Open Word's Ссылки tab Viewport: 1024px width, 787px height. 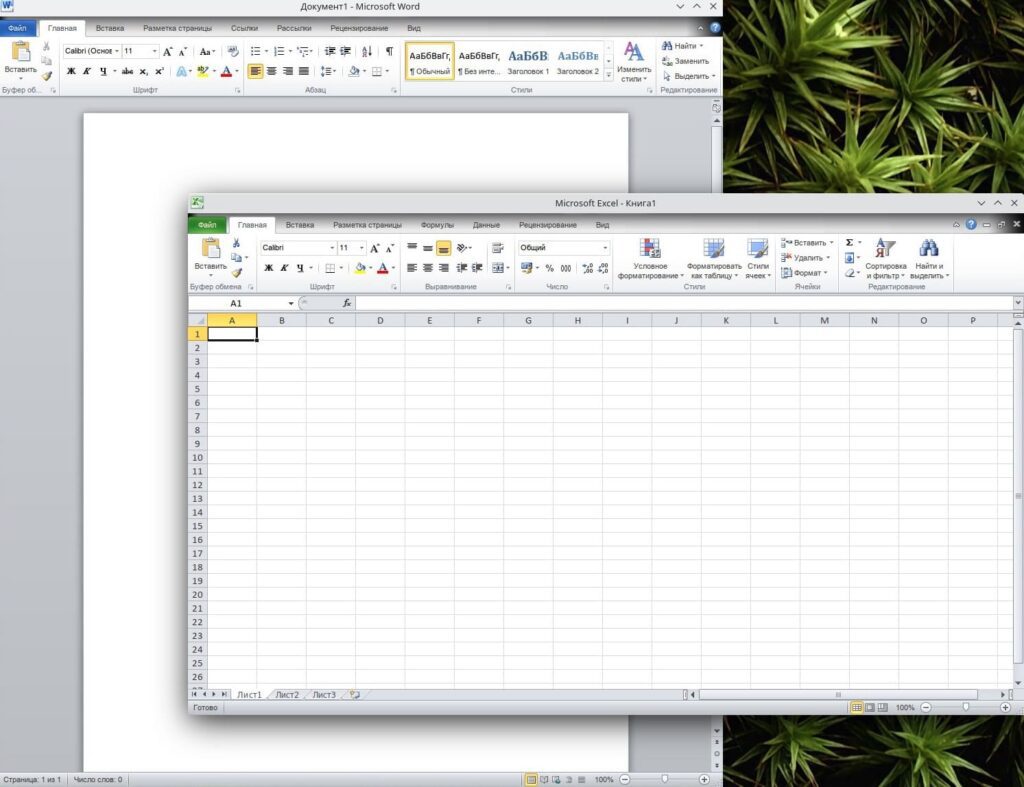point(244,28)
